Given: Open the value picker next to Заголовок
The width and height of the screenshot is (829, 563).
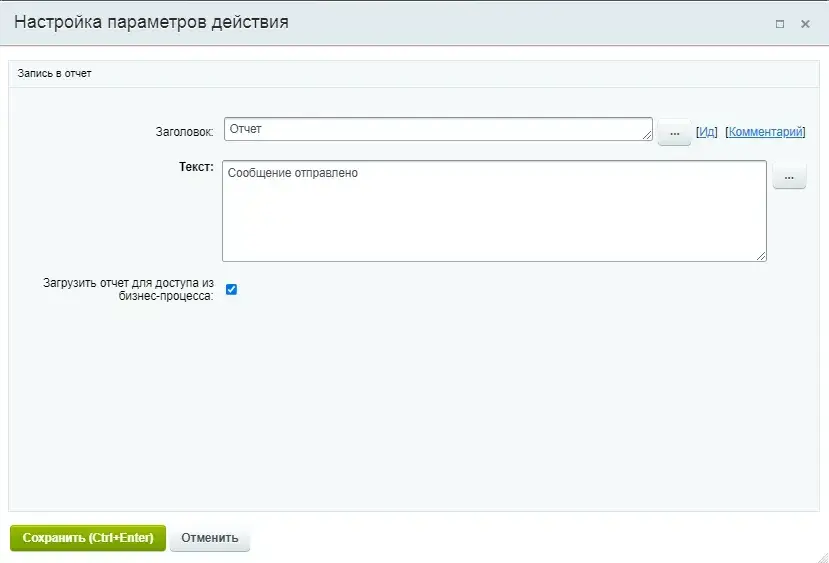Looking at the screenshot, I should [x=674, y=133].
